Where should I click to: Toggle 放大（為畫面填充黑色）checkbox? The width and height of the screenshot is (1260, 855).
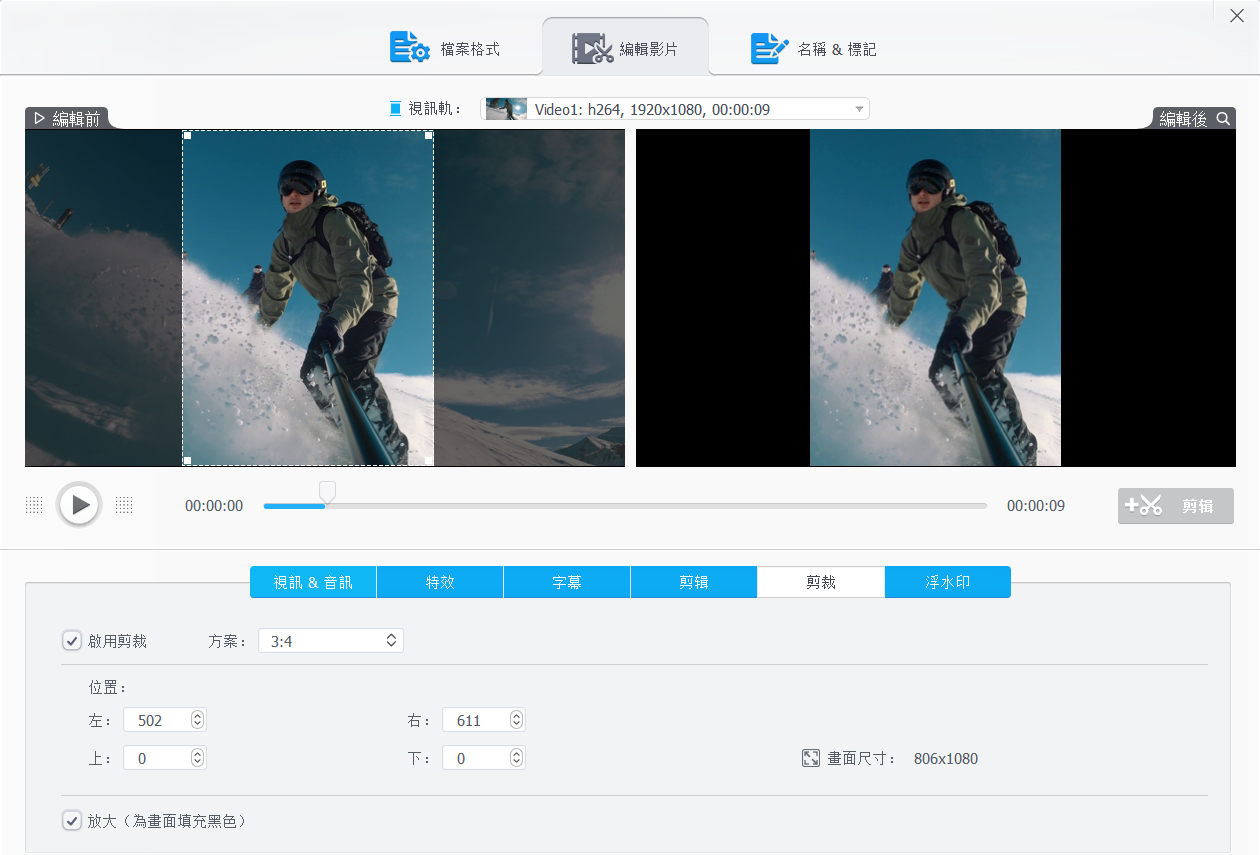tap(72, 821)
